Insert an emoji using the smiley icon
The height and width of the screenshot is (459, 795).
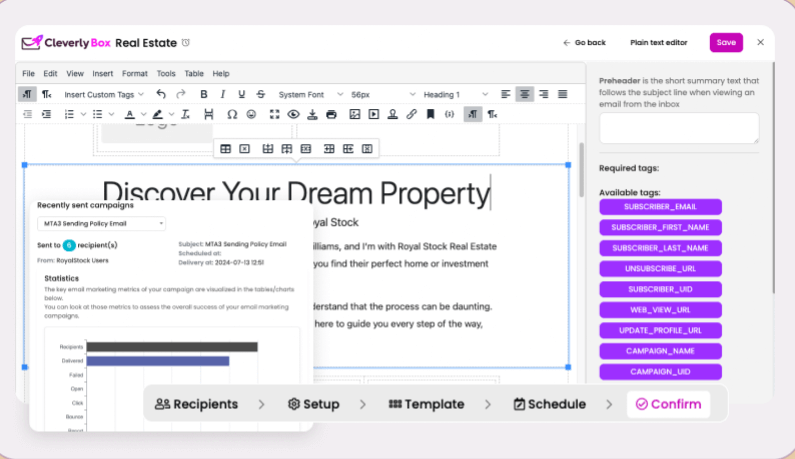[251, 115]
